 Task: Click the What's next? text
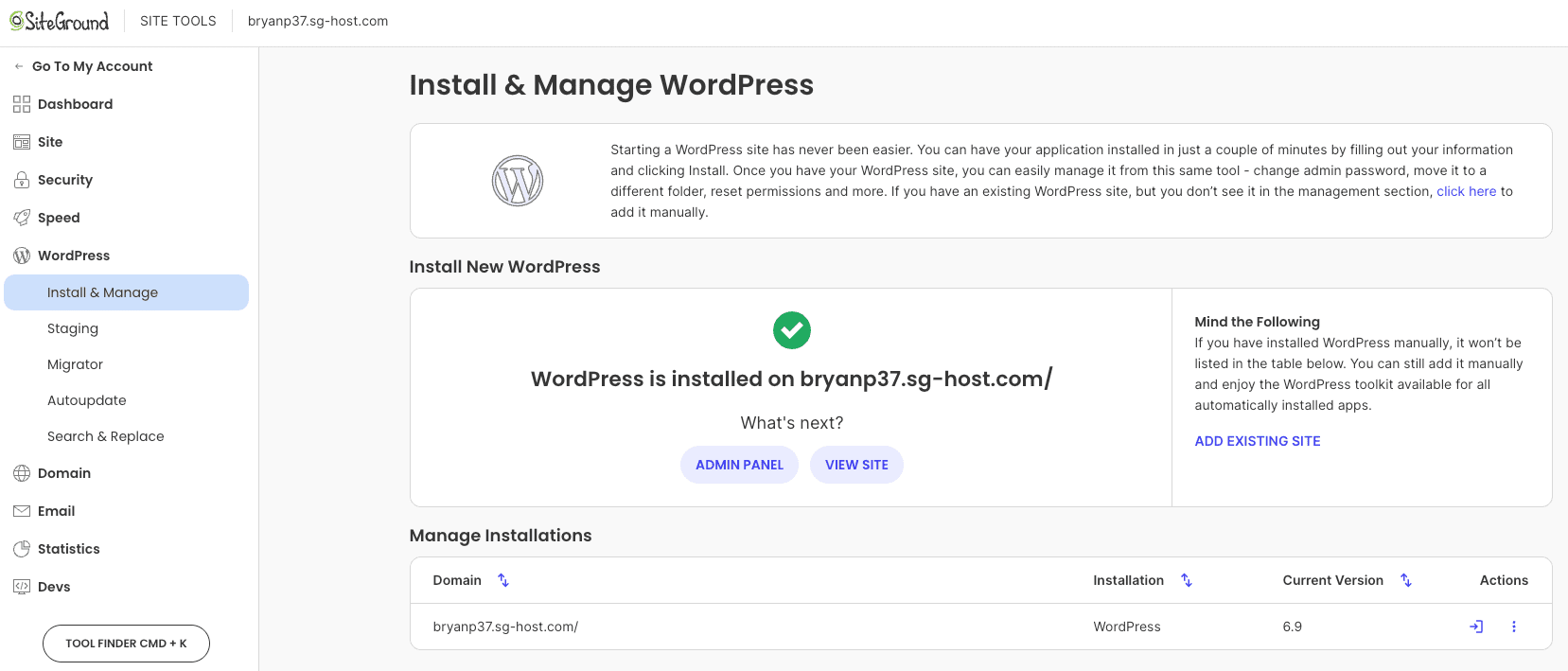(792, 423)
